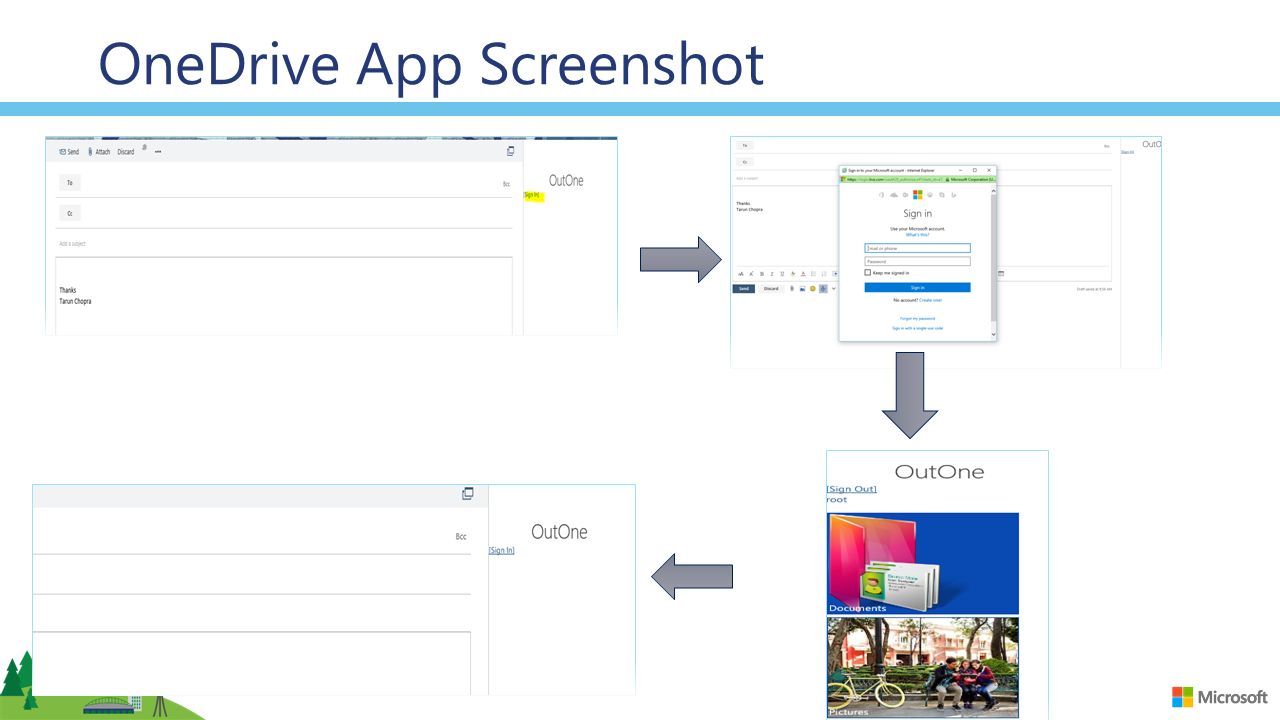
Task: Click the font color icon in formatting bar
Action: click(803, 274)
